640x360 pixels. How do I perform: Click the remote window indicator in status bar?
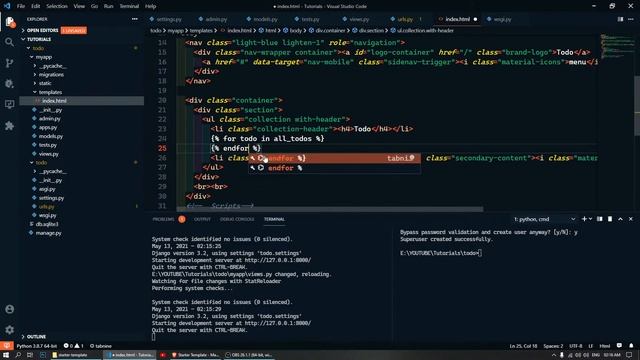7,346
